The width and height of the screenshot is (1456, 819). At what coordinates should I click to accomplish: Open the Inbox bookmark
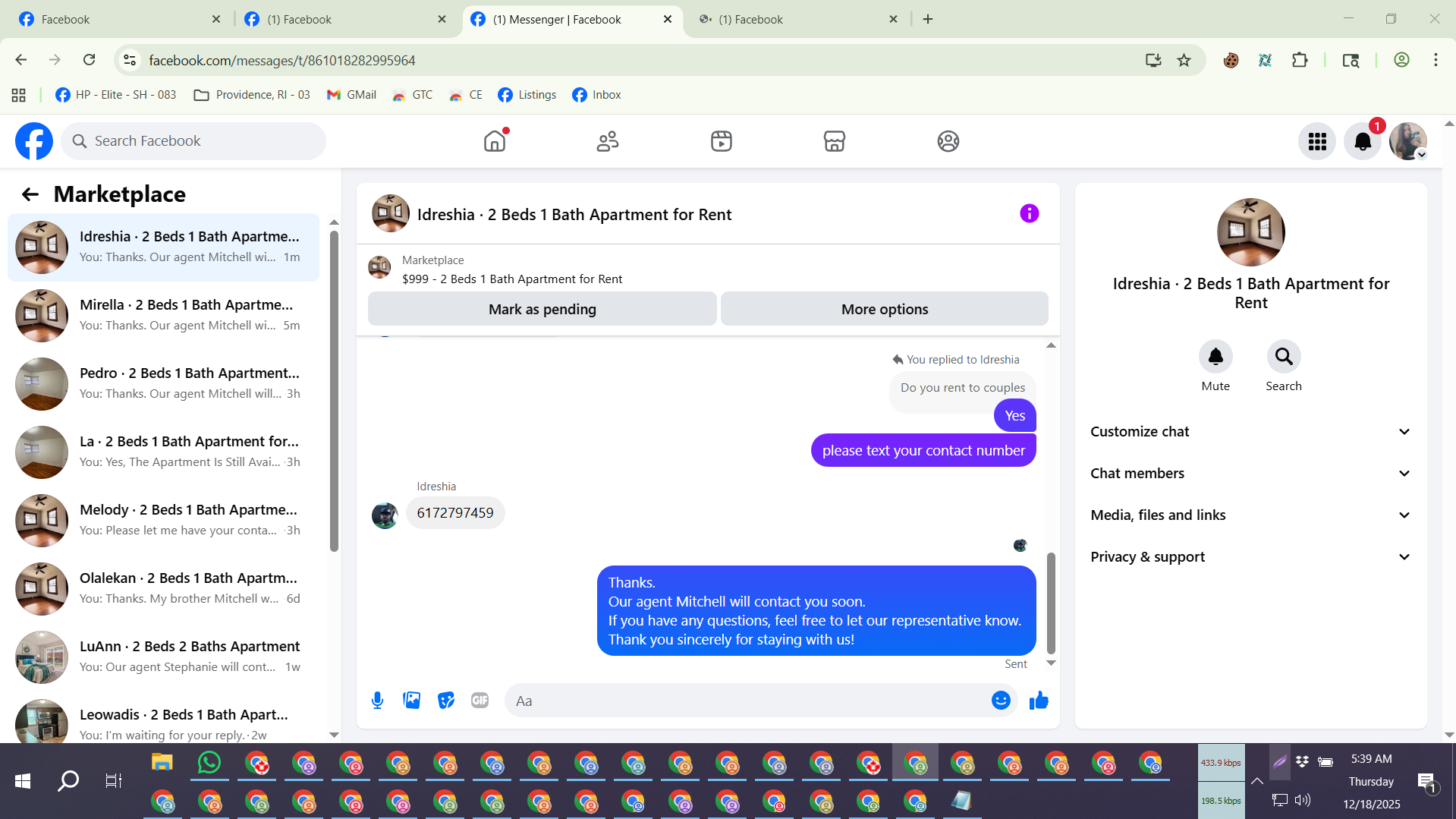point(596,95)
